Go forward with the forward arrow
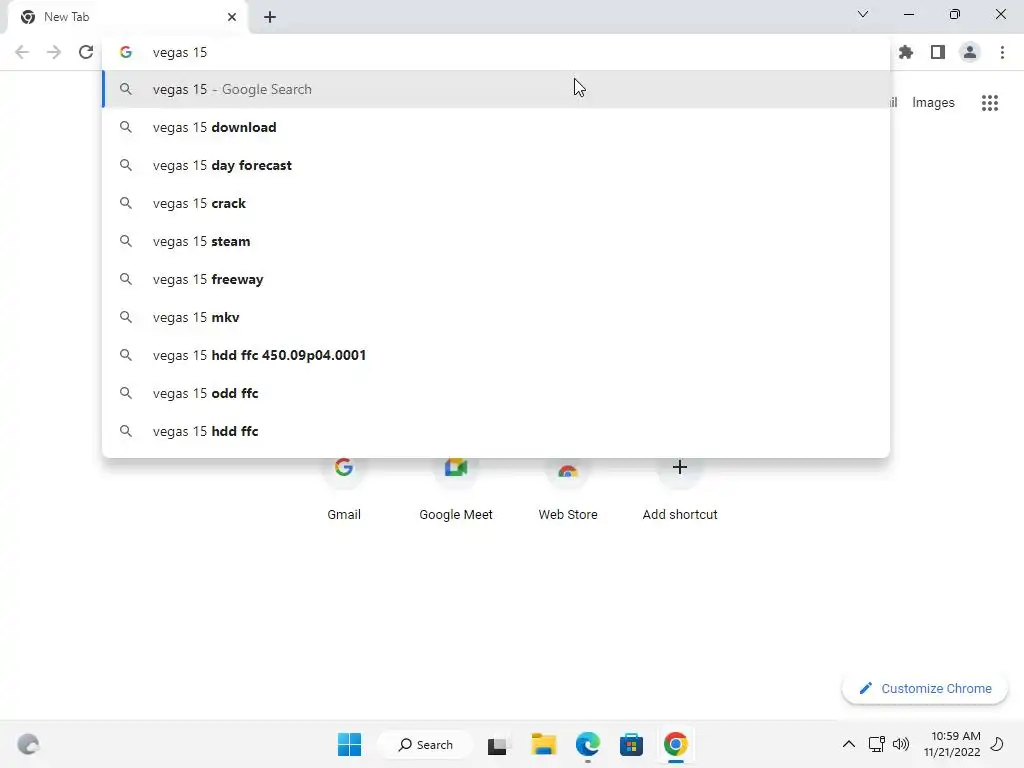Viewport: 1024px width, 768px height. coord(54,52)
